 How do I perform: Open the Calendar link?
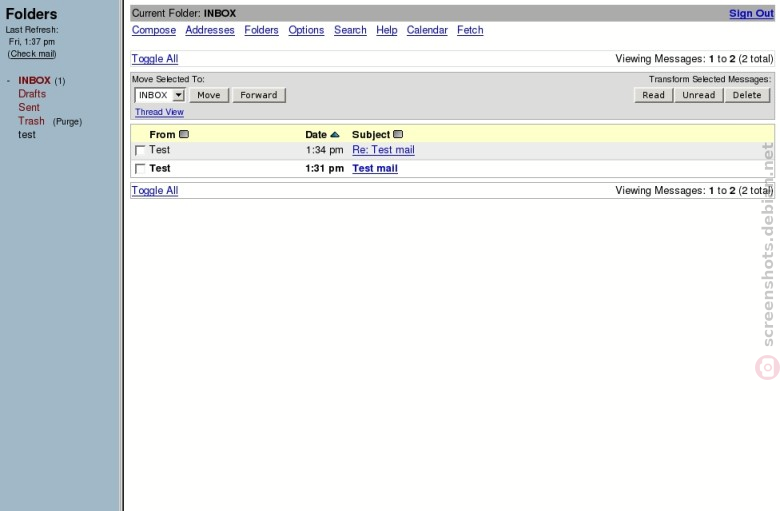(427, 30)
